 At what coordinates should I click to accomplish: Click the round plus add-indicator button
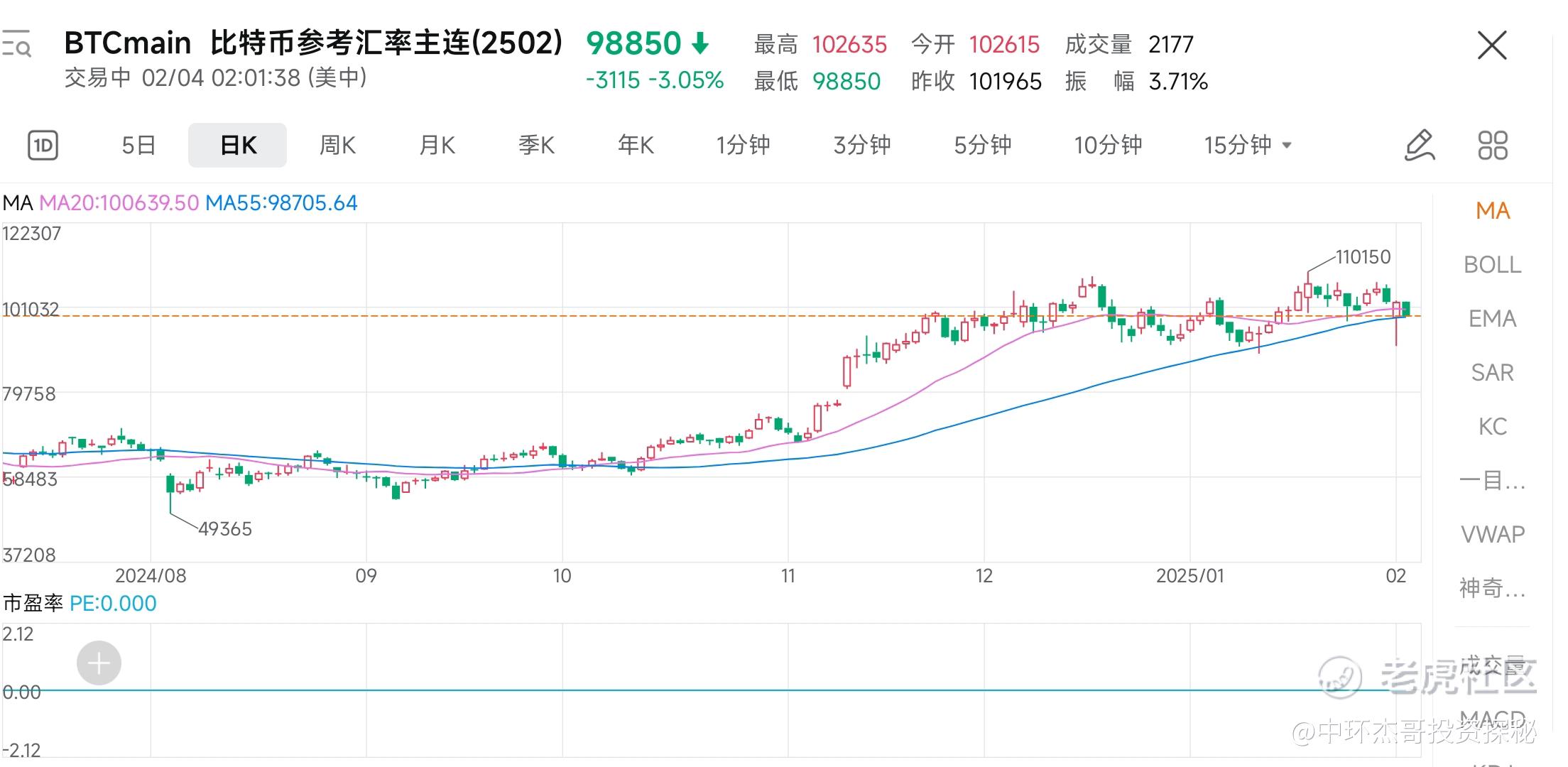pos(99,663)
